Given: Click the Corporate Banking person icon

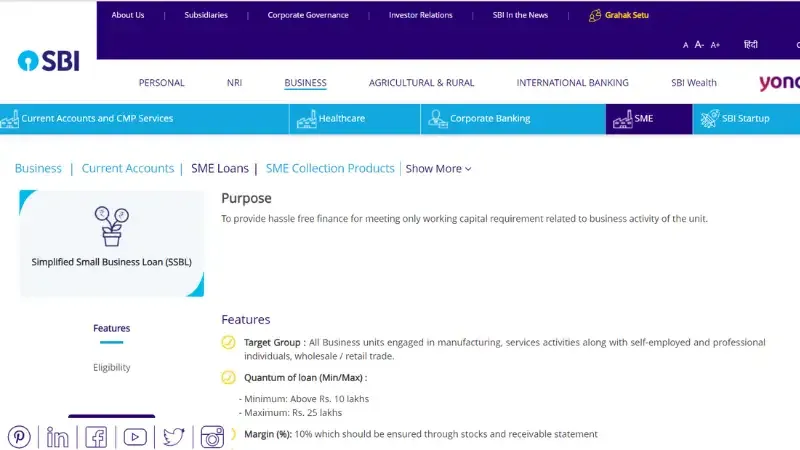Looking at the screenshot, I should (437, 119).
